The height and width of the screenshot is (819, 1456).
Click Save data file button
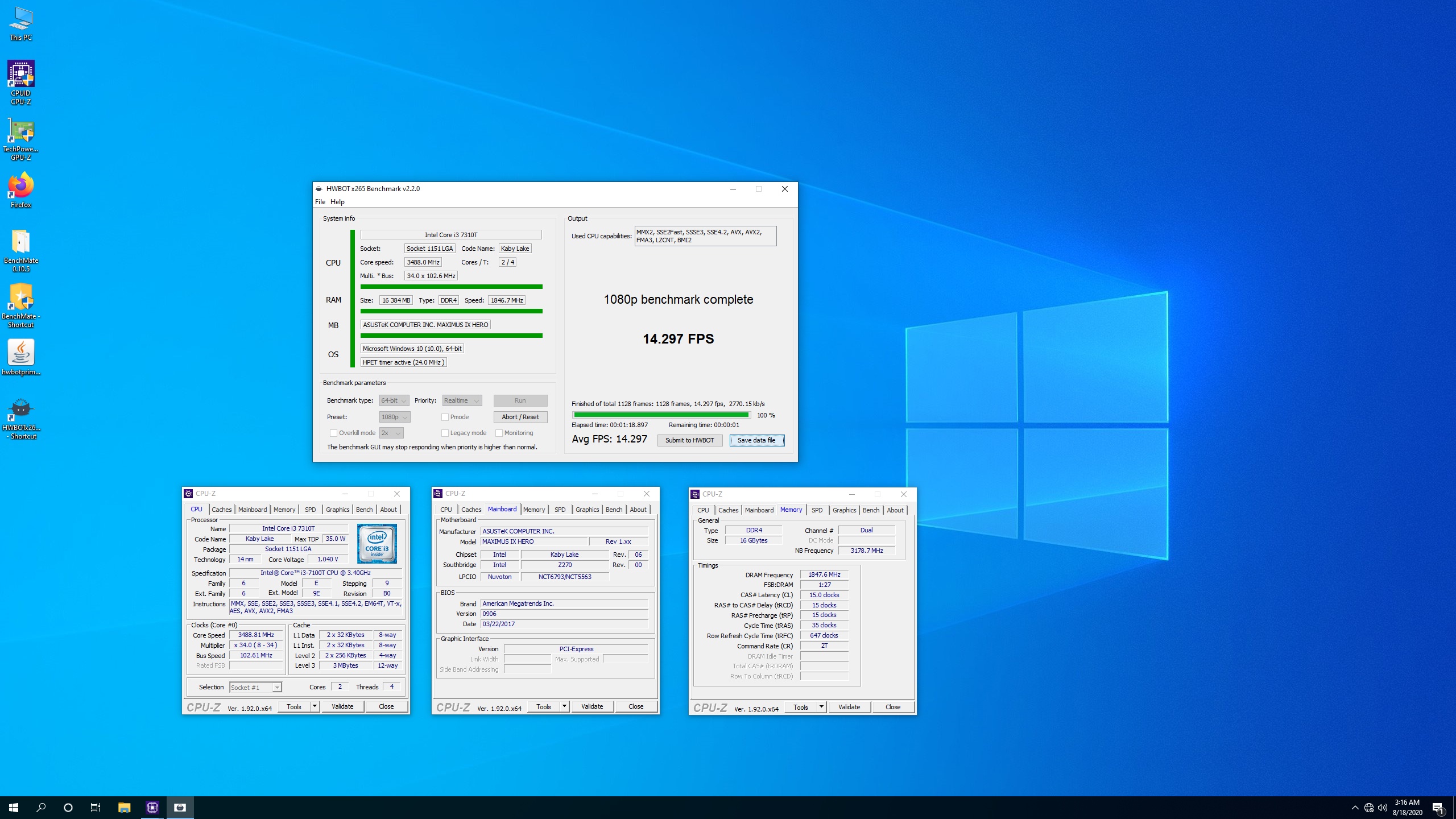pyautogui.click(x=756, y=440)
